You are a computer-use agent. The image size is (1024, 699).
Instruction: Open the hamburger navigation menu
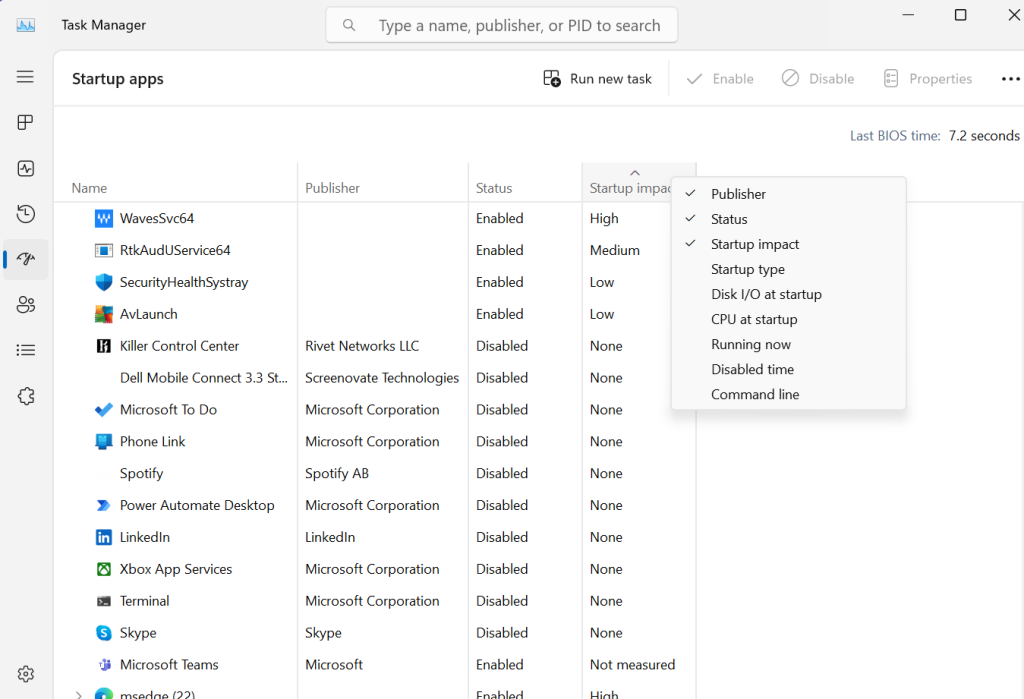(x=25, y=77)
